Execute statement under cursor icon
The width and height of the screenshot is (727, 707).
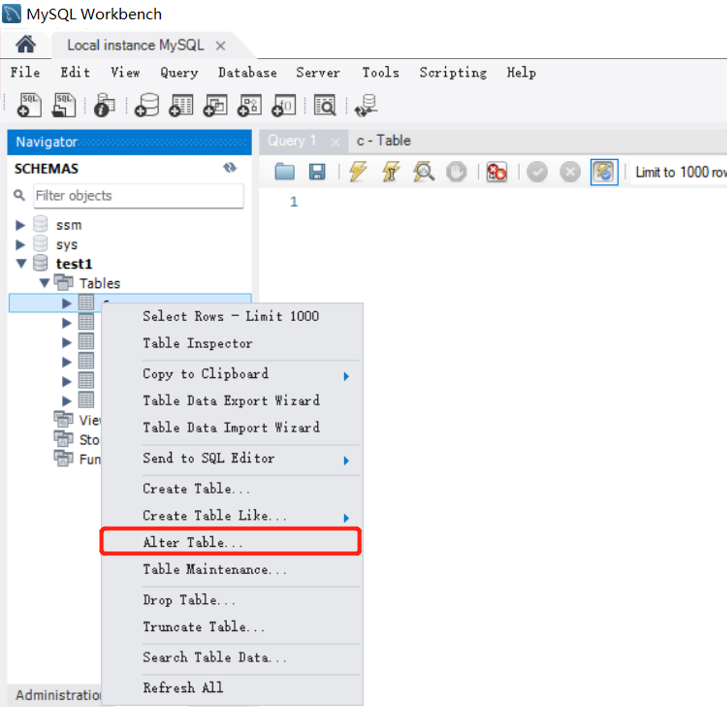[390, 172]
